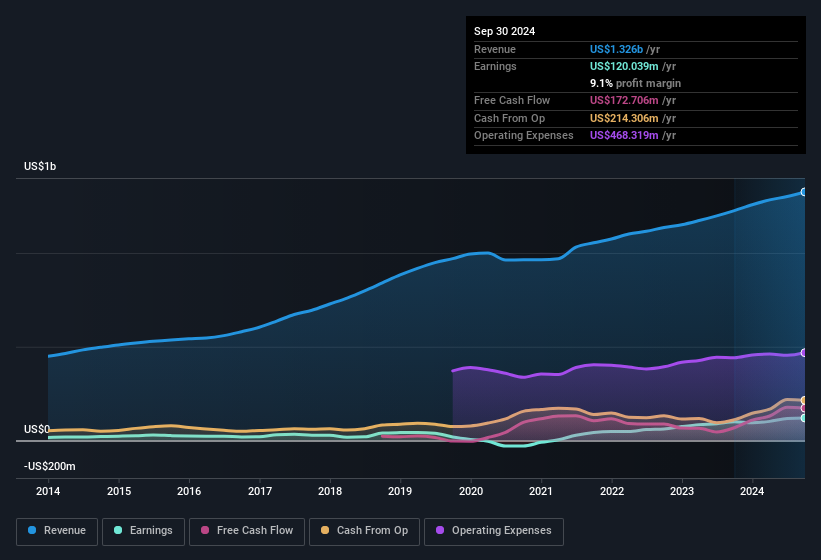Screen dimensions: 821x560
Task: Click the Earnings label in tooltip
Action: click(x=495, y=66)
